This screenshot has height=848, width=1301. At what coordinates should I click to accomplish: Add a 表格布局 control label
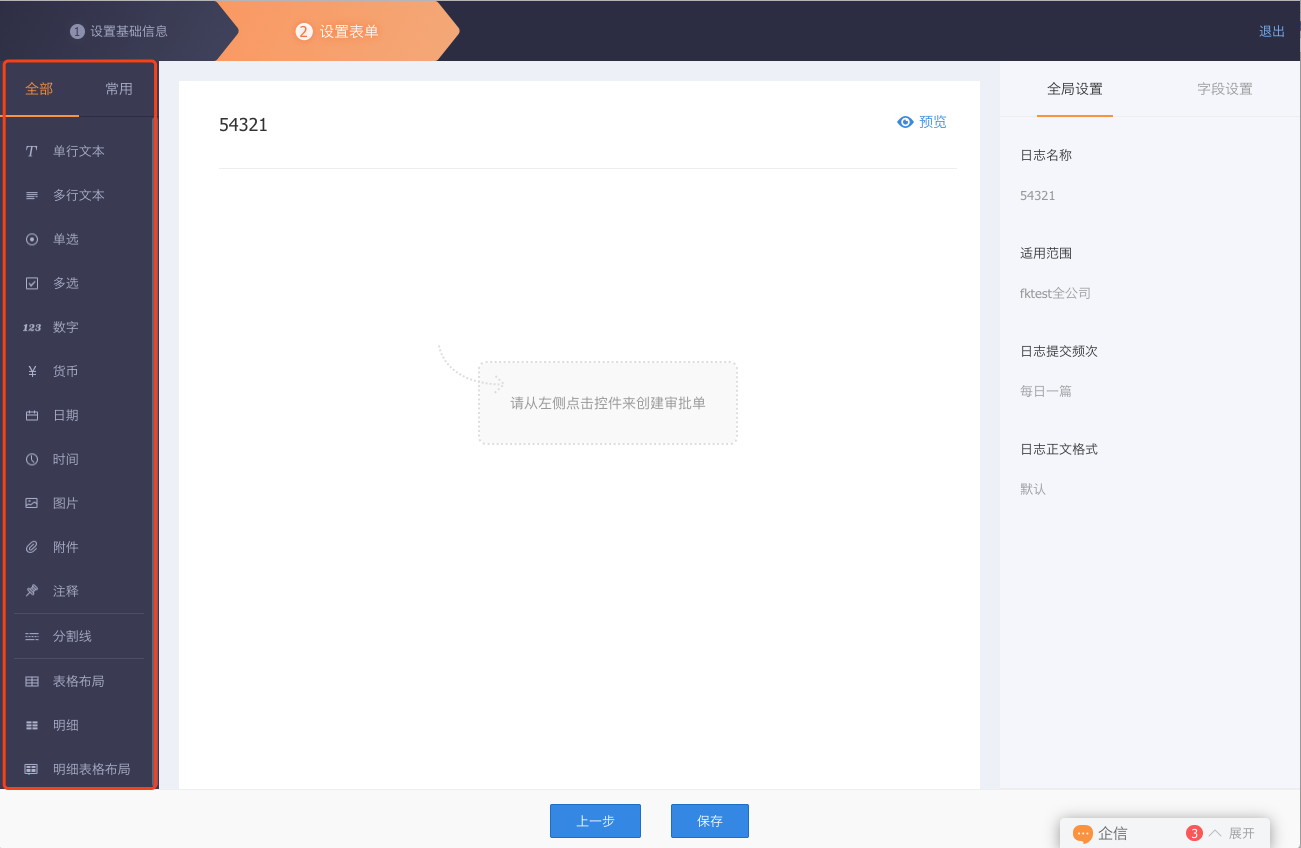(x=79, y=682)
